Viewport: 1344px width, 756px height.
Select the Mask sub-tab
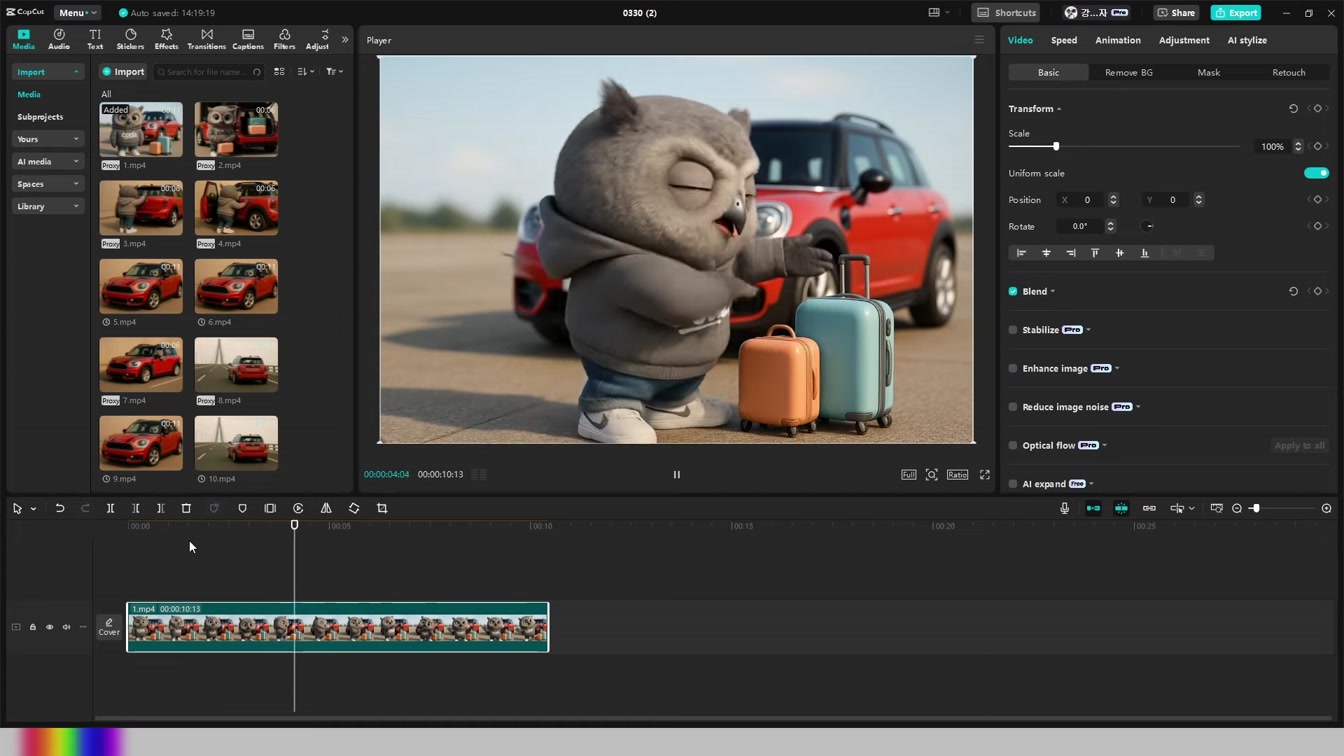(x=1209, y=72)
